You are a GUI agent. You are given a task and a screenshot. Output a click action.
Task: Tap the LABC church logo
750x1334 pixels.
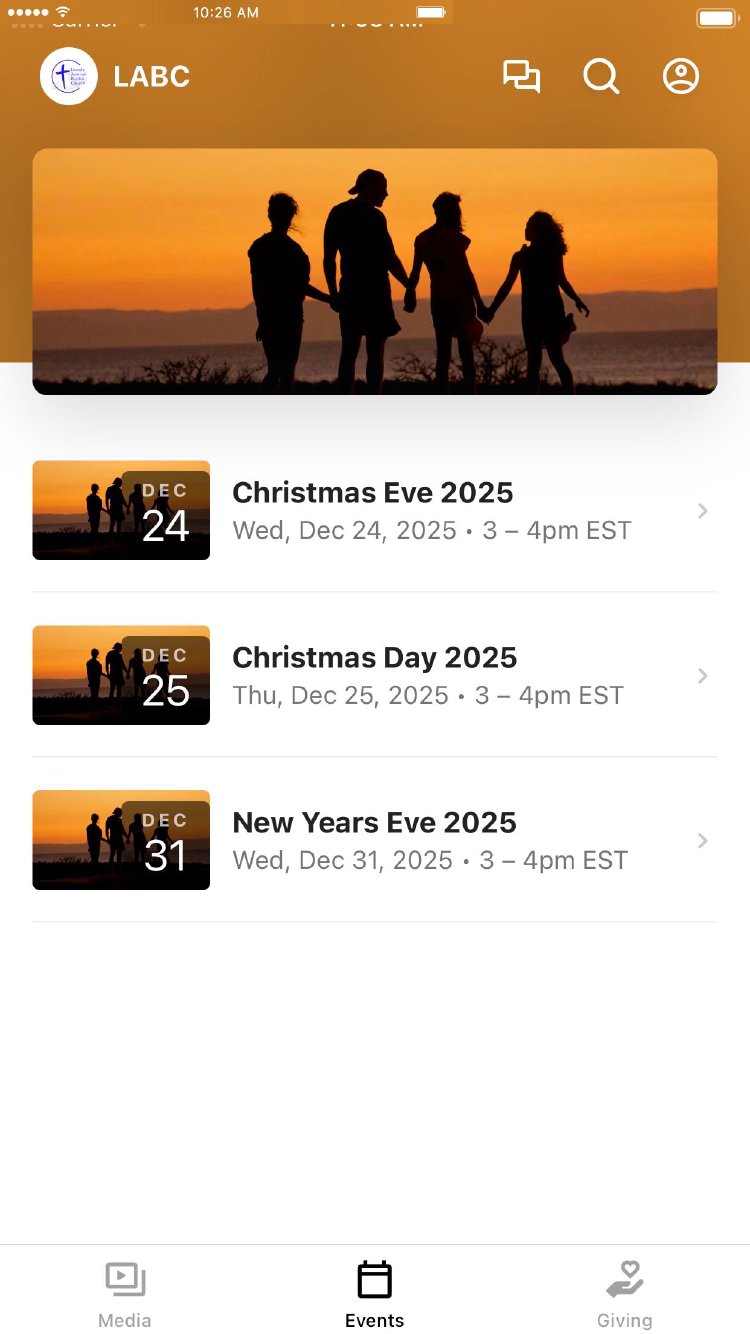69,76
